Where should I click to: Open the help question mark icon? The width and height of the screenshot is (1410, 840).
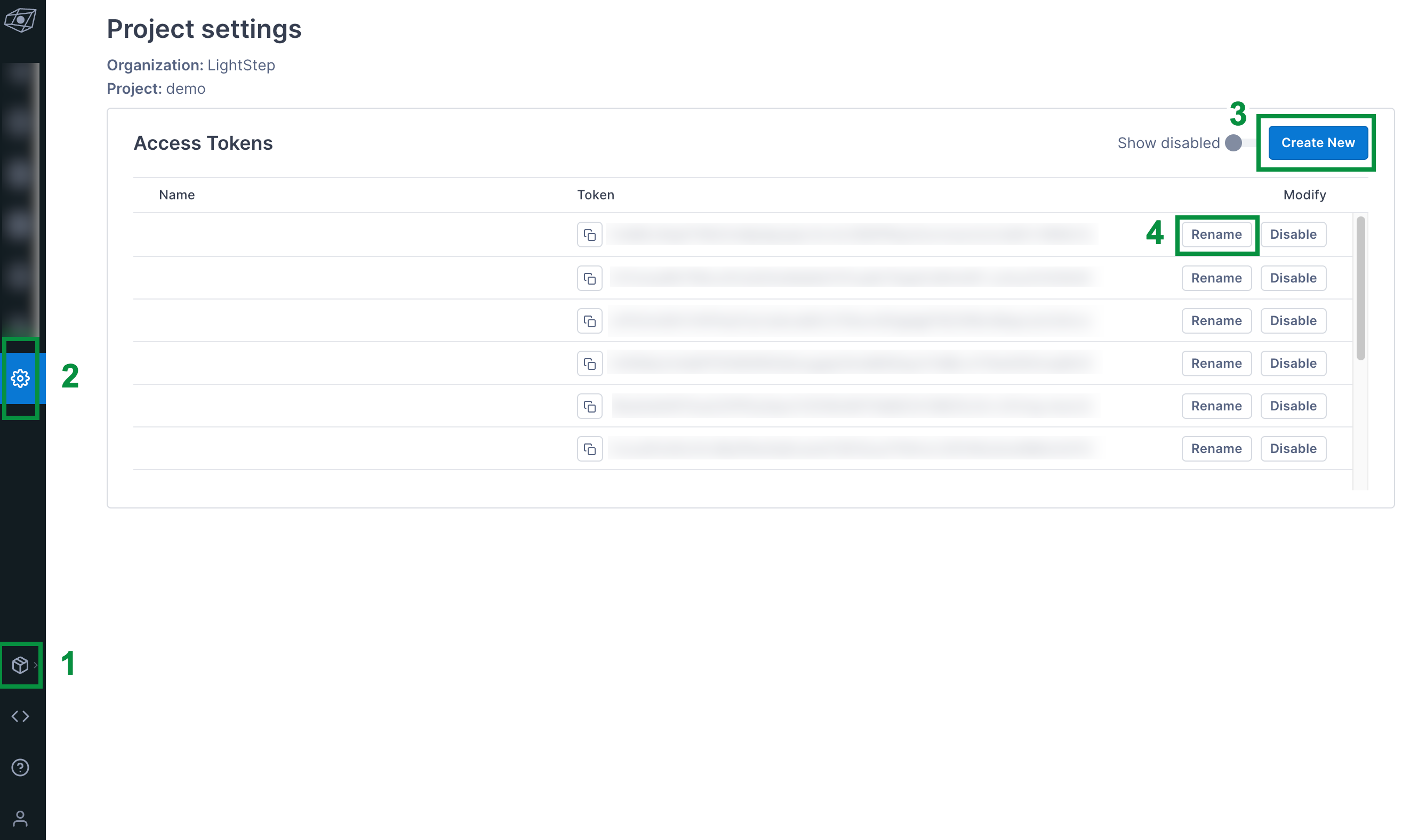[20, 768]
